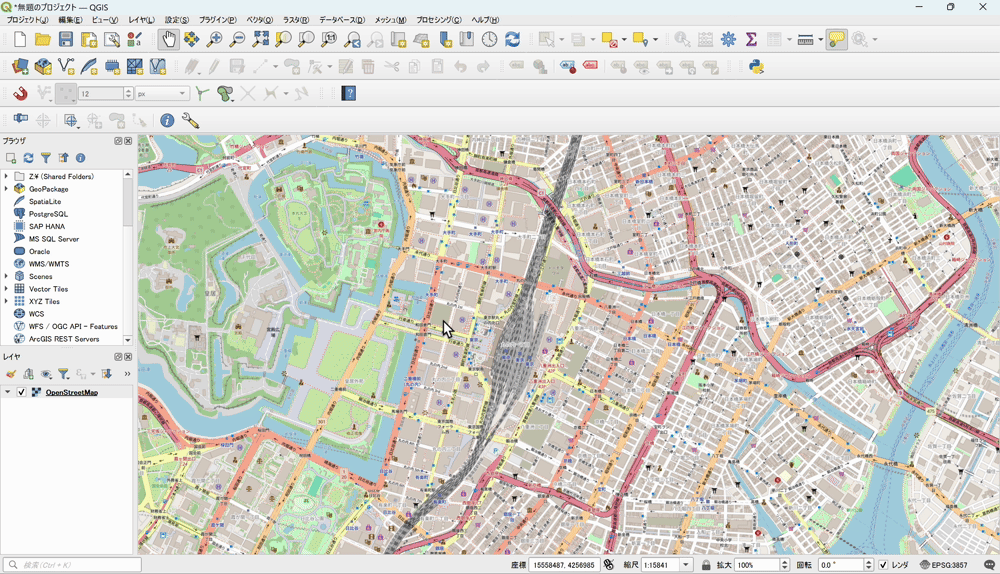Click the Zoom Full extent icon
1000x574 pixels.
pyautogui.click(x=260, y=40)
